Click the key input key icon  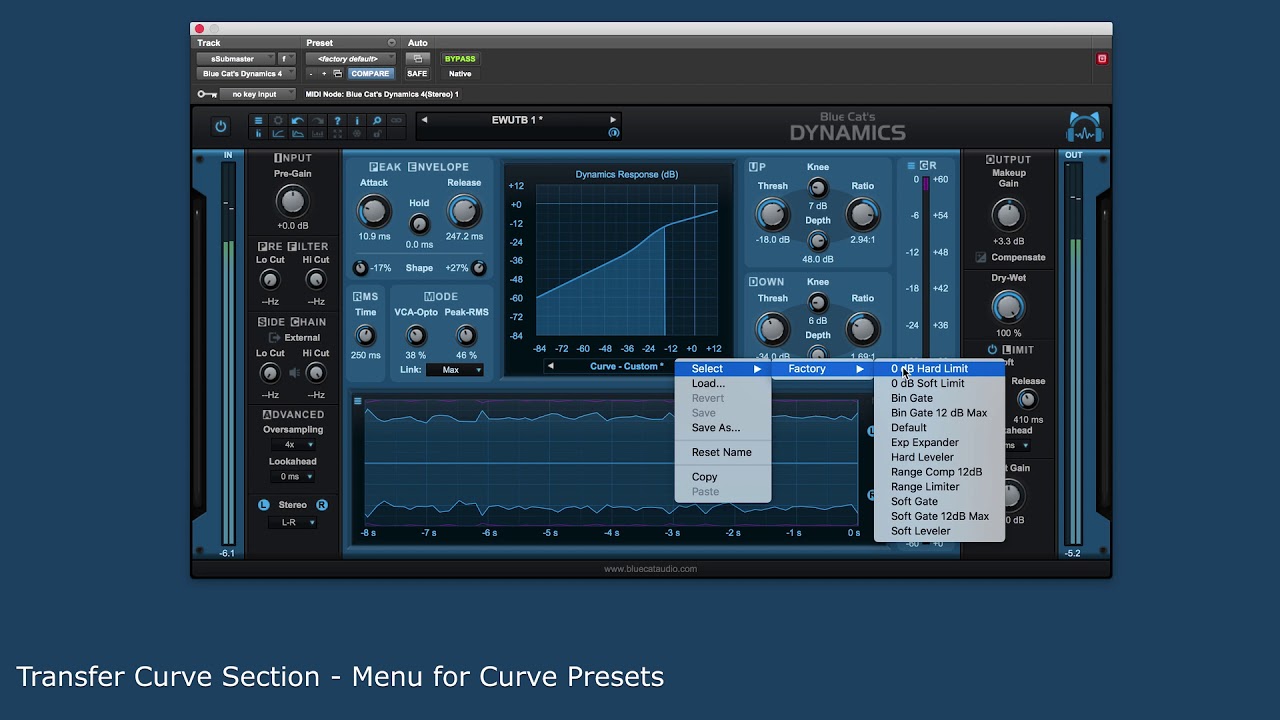click(207, 94)
